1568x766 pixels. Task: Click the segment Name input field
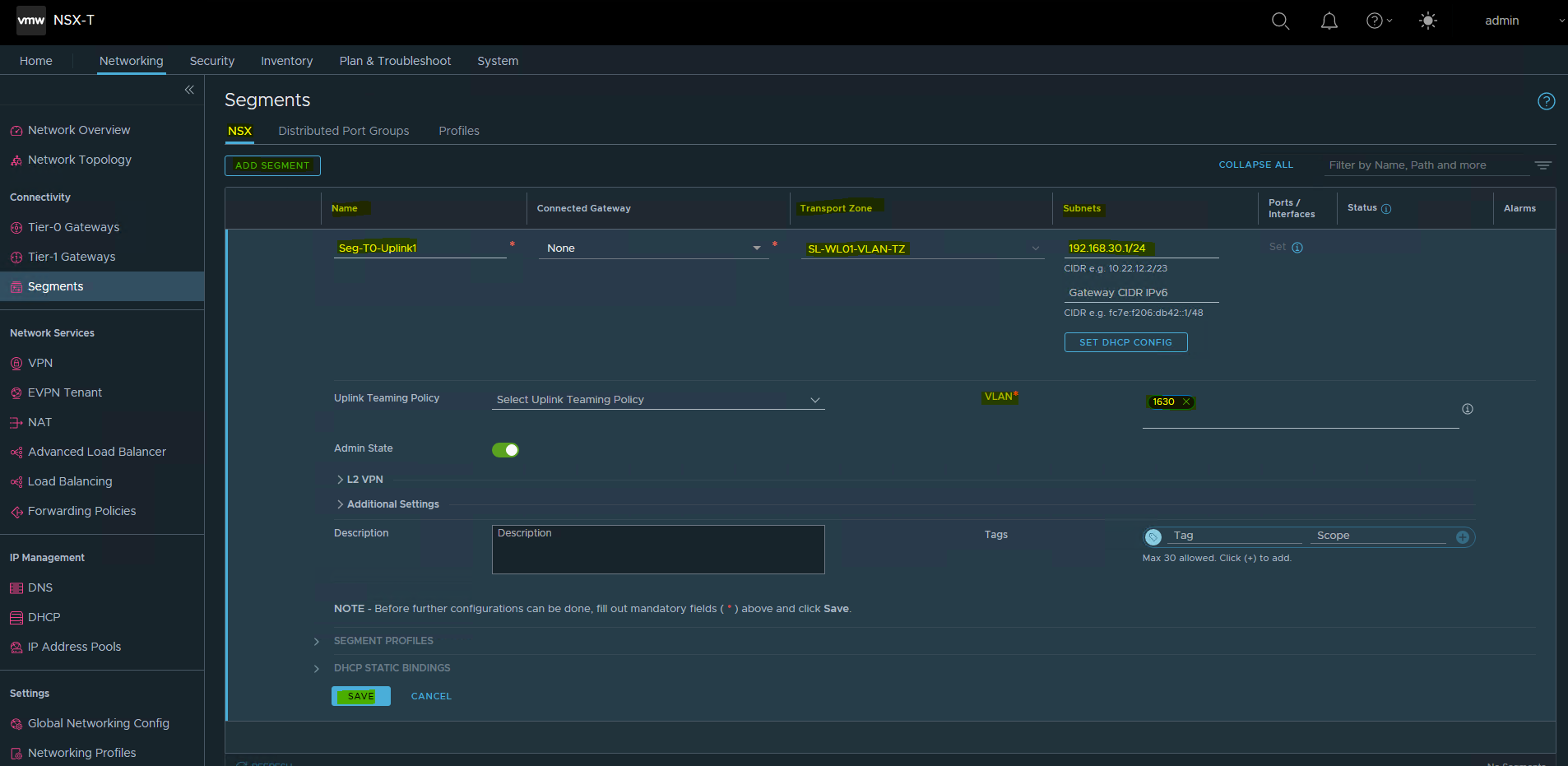(420, 248)
